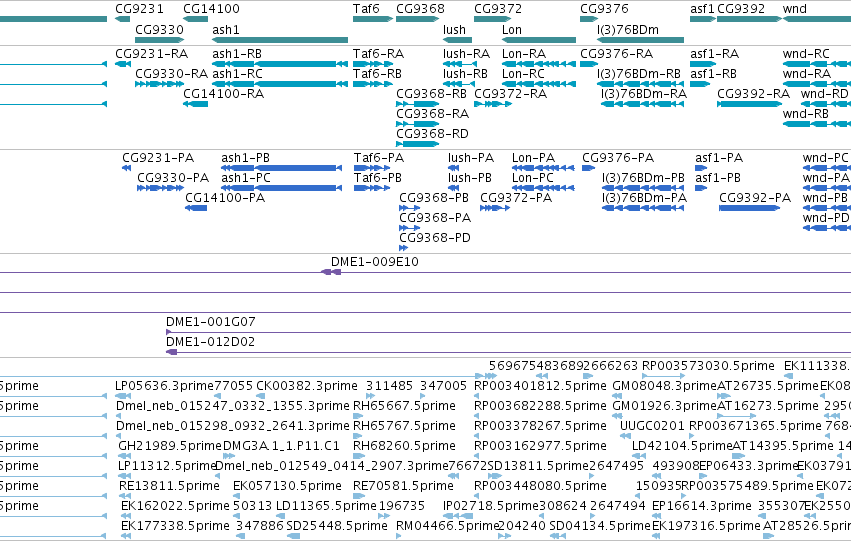The height and width of the screenshot is (541, 851).
Task: Select the DME1-009E10 clone feature
Action: 331,272
